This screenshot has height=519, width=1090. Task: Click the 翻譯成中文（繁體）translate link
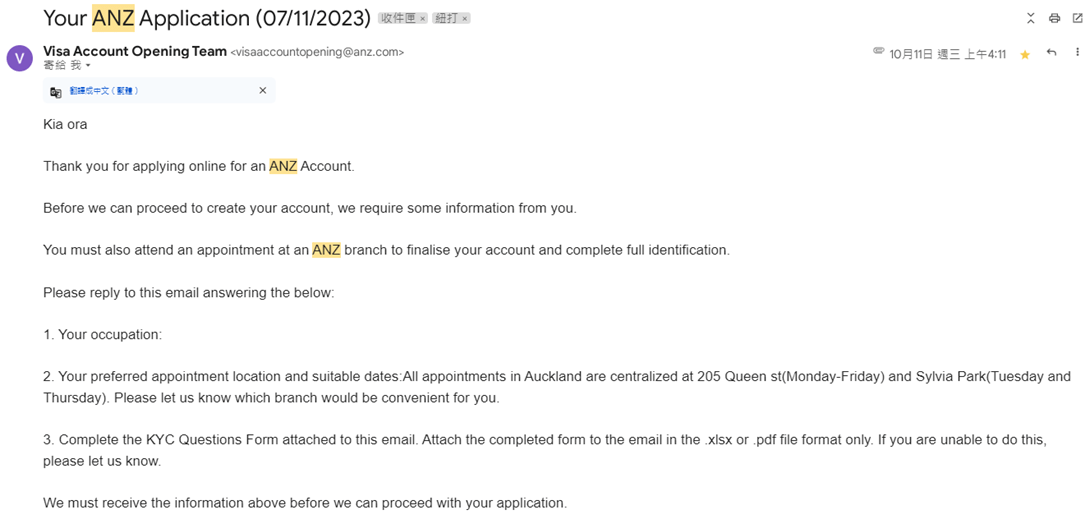pyautogui.click(x=104, y=91)
